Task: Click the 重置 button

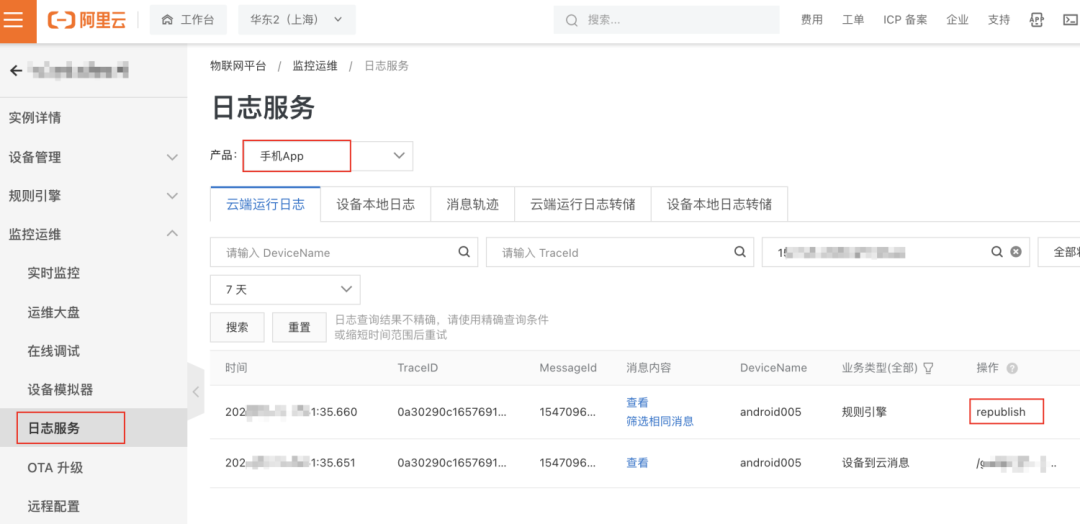Action: (299, 327)
